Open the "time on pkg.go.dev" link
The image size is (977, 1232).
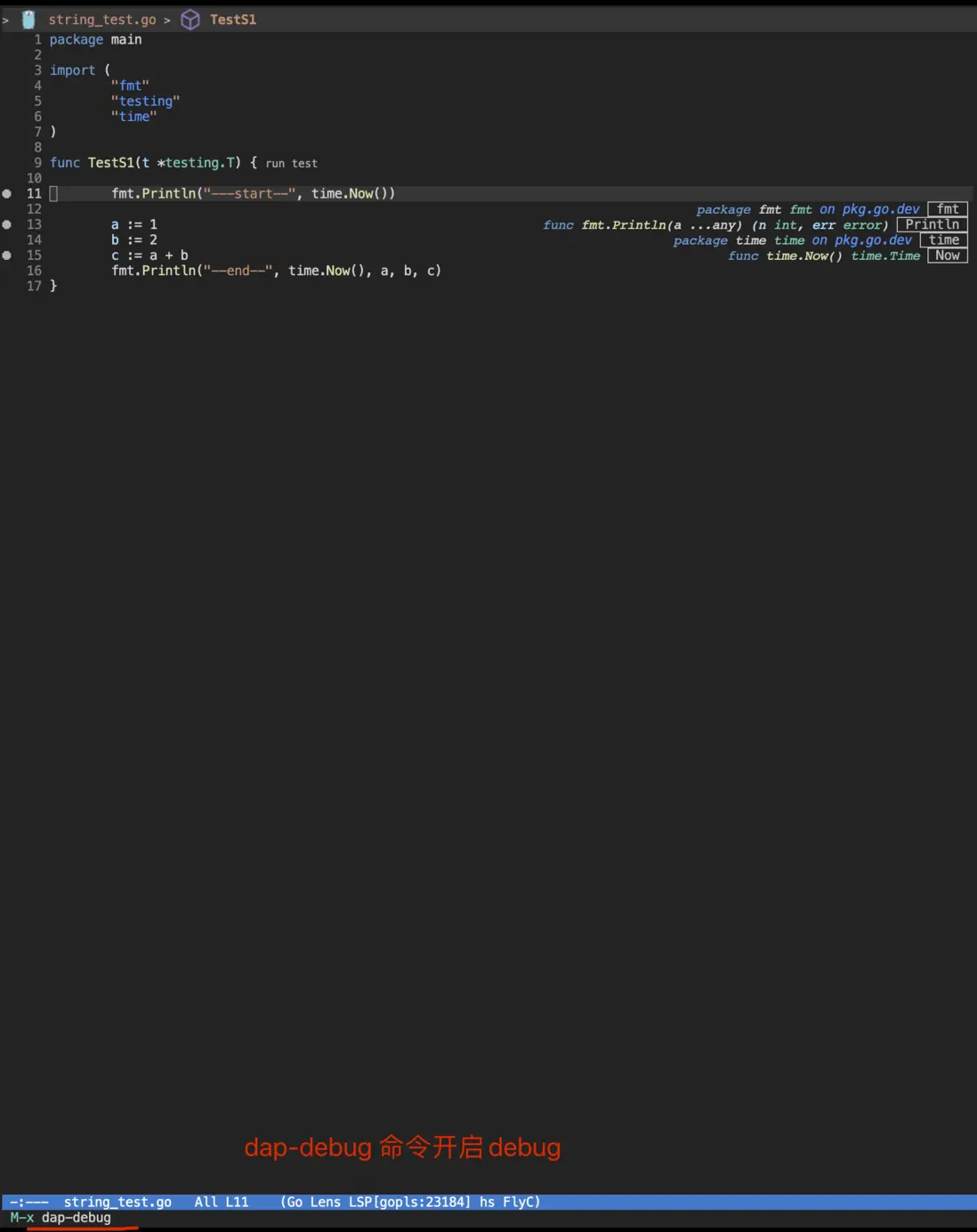pos(843,240)
